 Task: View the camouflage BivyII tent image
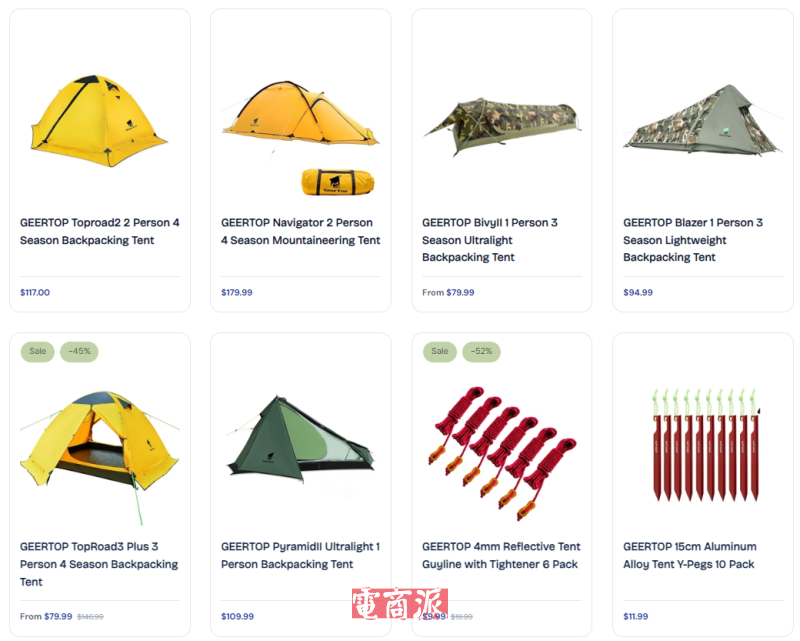[x=503, y=126]
